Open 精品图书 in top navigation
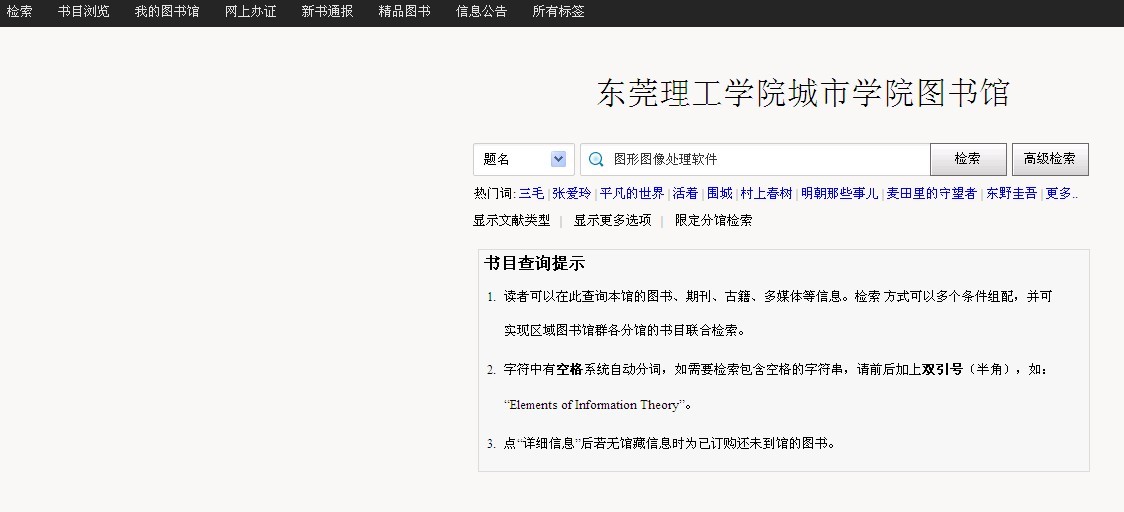 (404, 11)
